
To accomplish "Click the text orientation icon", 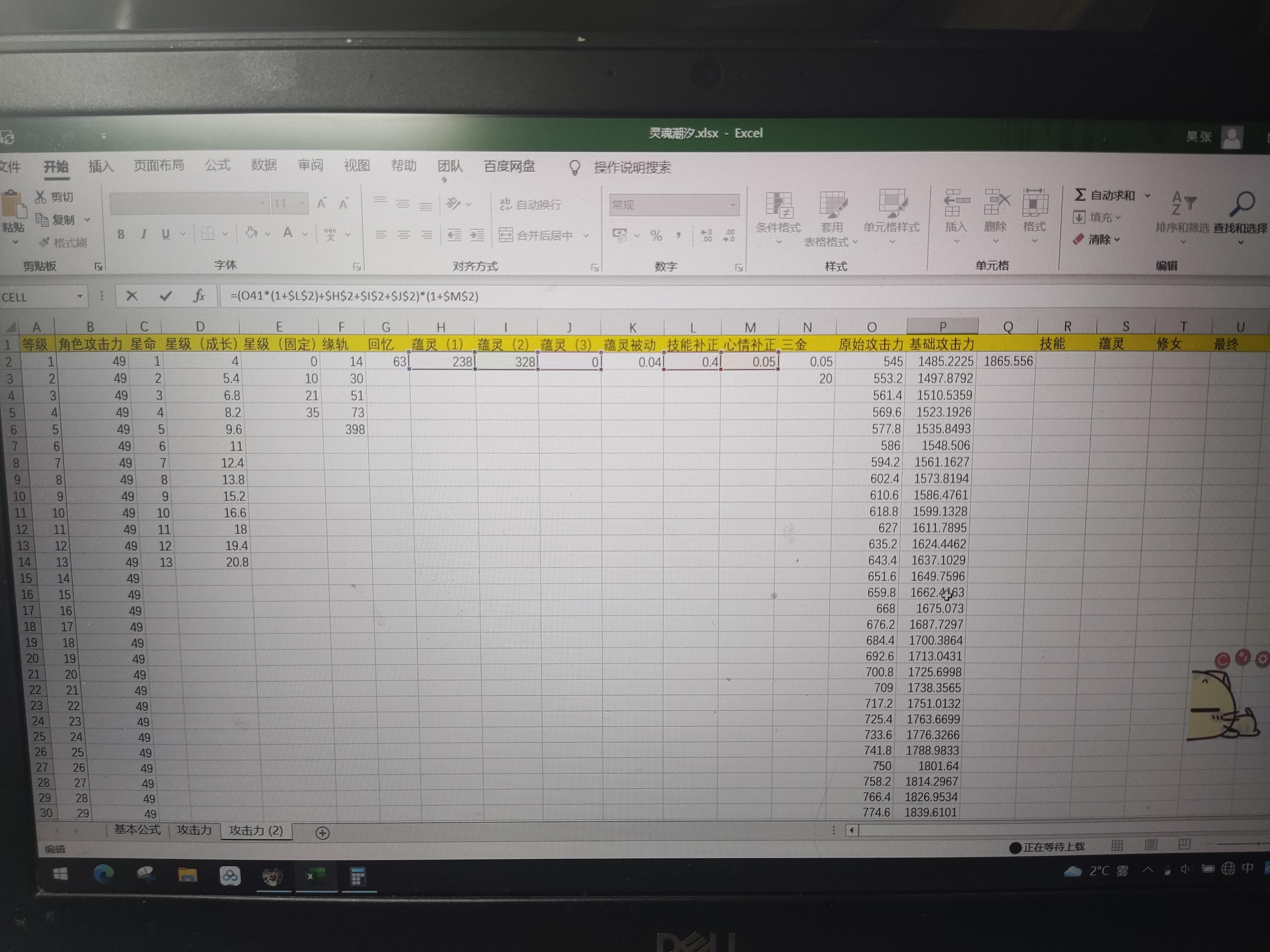I will point(454,204).
